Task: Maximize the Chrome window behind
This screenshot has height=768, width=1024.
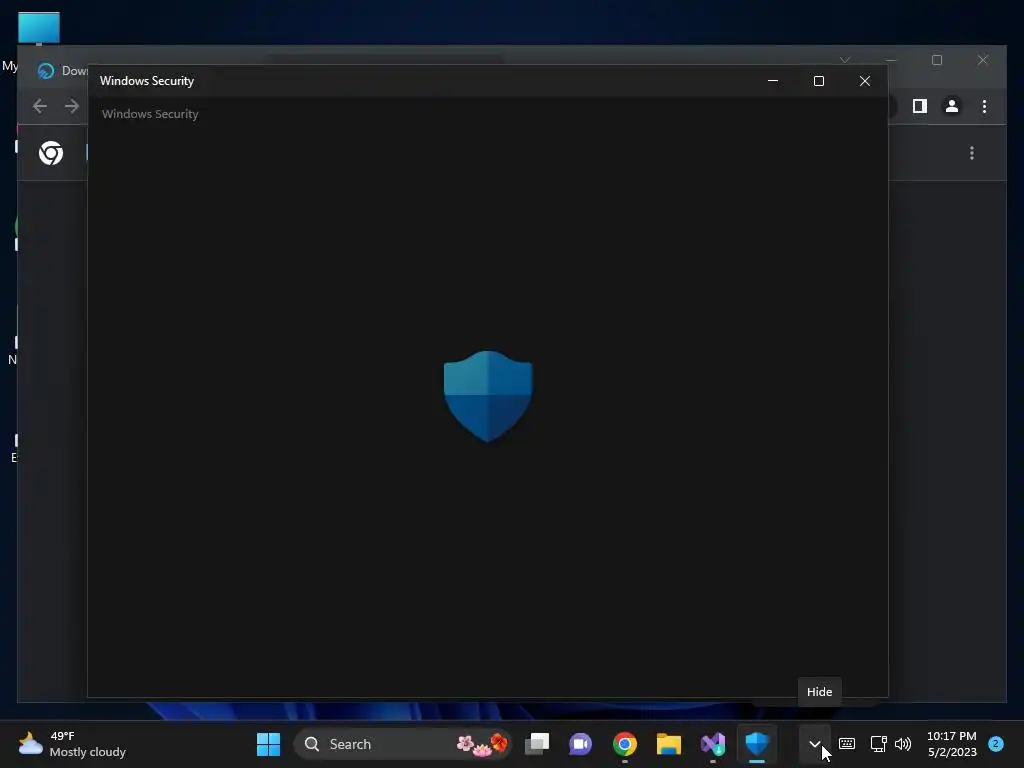Action: tap(937, 60)
